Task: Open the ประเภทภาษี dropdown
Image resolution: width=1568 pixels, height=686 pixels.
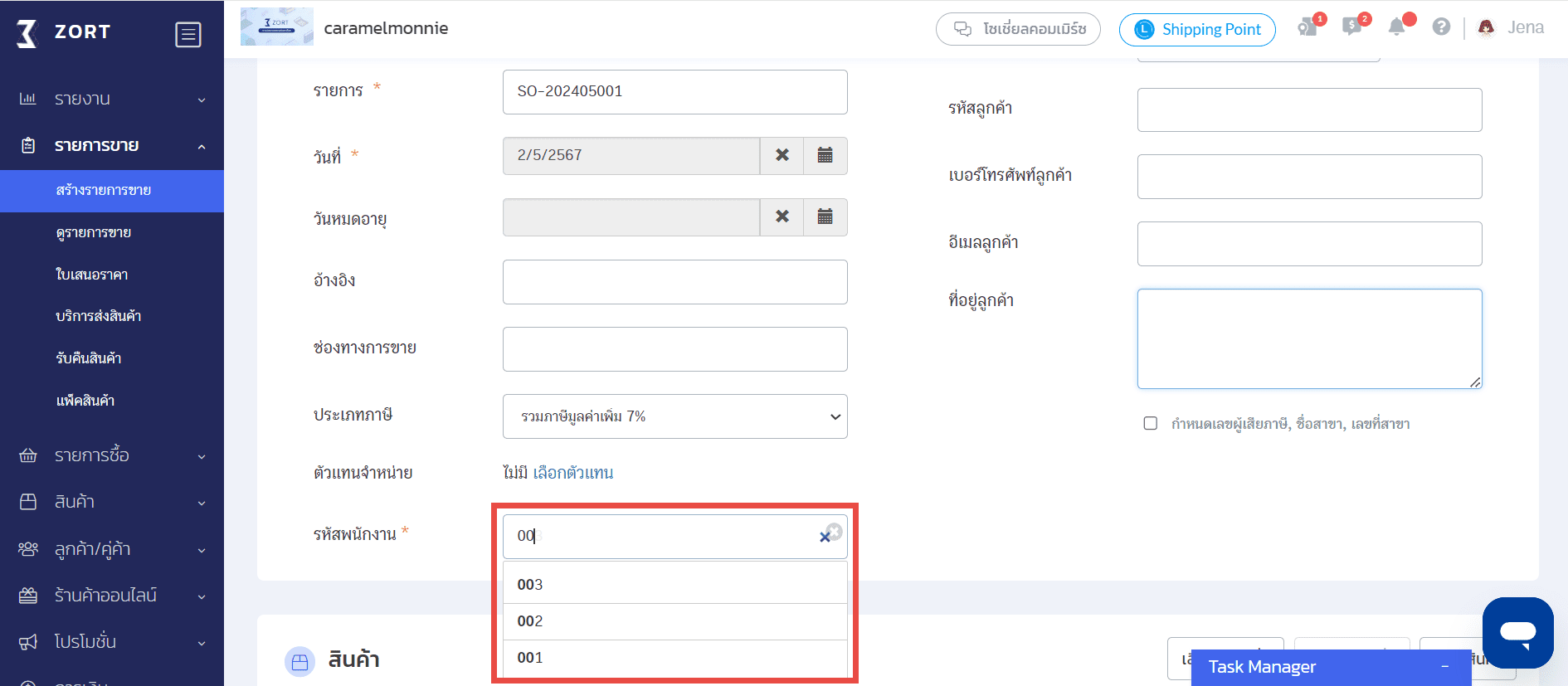Action: (x=675, y=416)
